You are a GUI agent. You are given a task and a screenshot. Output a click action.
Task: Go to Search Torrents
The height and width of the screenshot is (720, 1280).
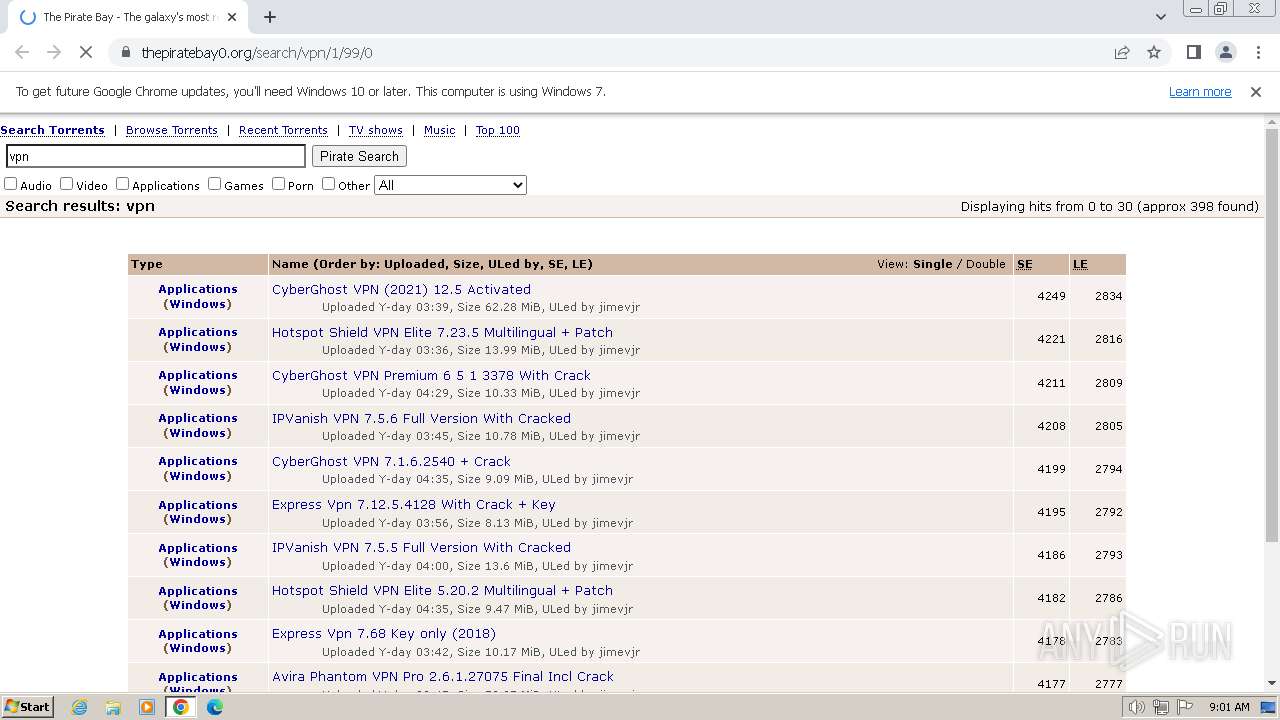52,130
